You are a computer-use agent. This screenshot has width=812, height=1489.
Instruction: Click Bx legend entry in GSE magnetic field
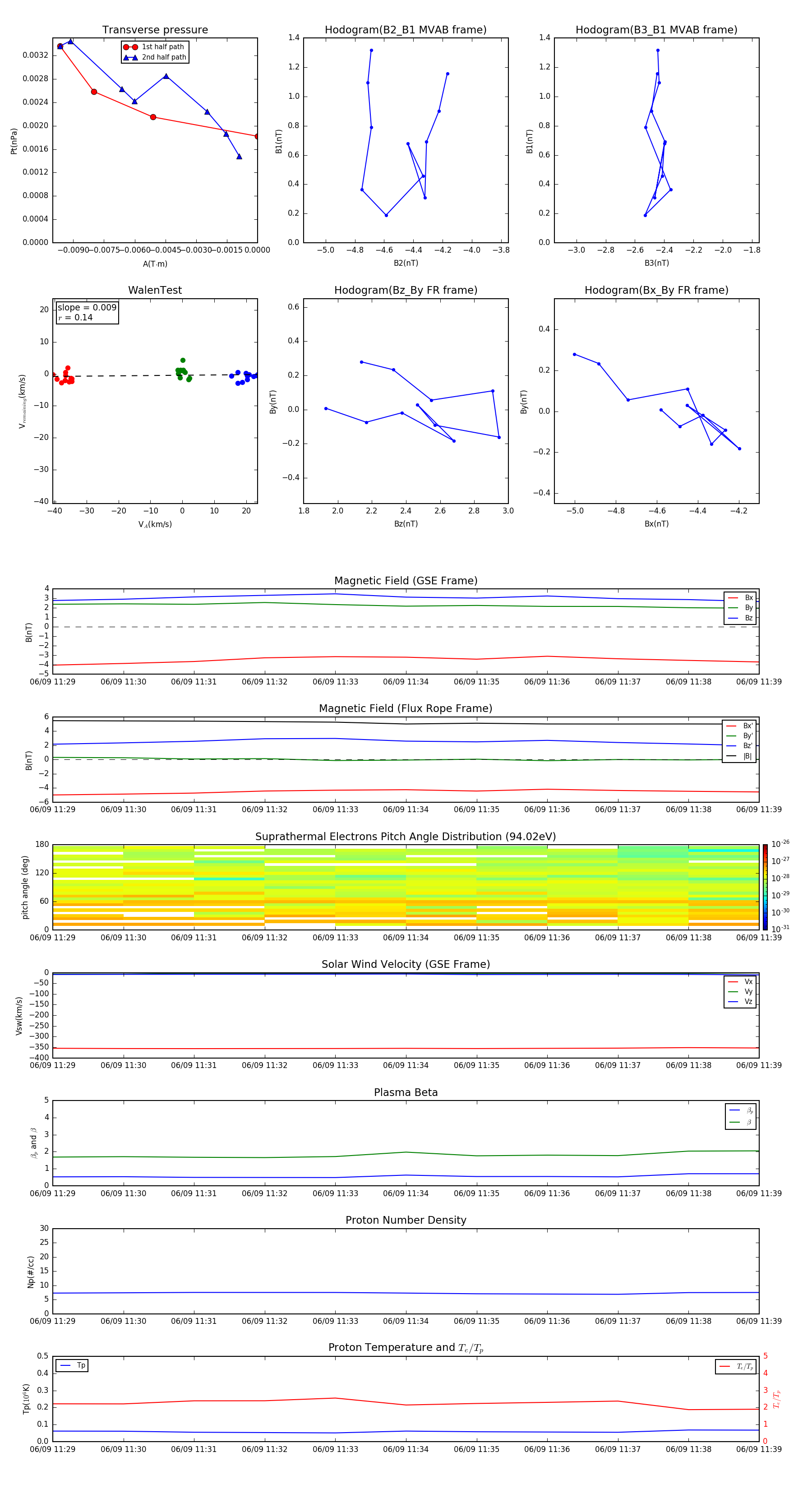(x=740, y=598)
